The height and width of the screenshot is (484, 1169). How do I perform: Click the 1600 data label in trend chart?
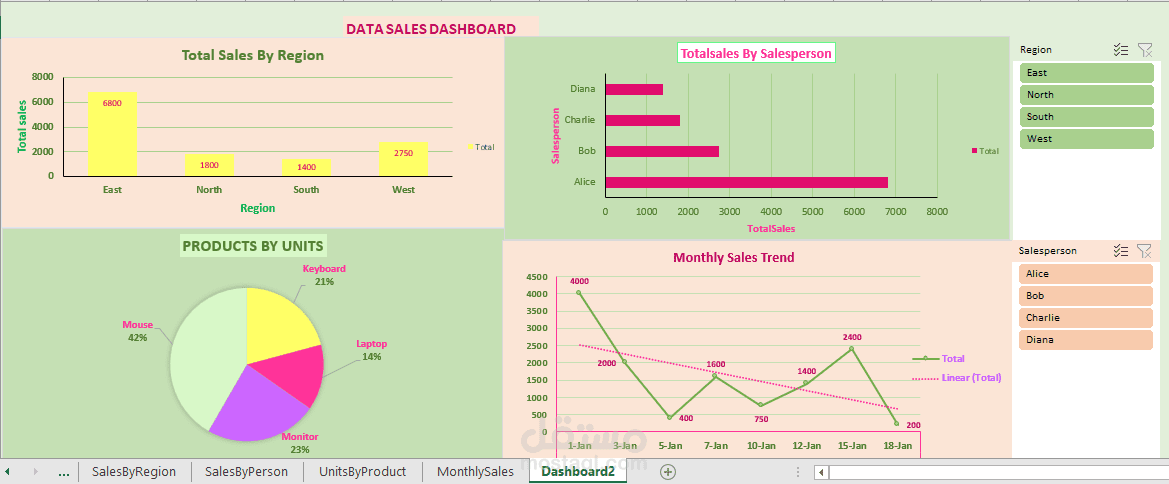pyautogui.click(x=716, y=365)
